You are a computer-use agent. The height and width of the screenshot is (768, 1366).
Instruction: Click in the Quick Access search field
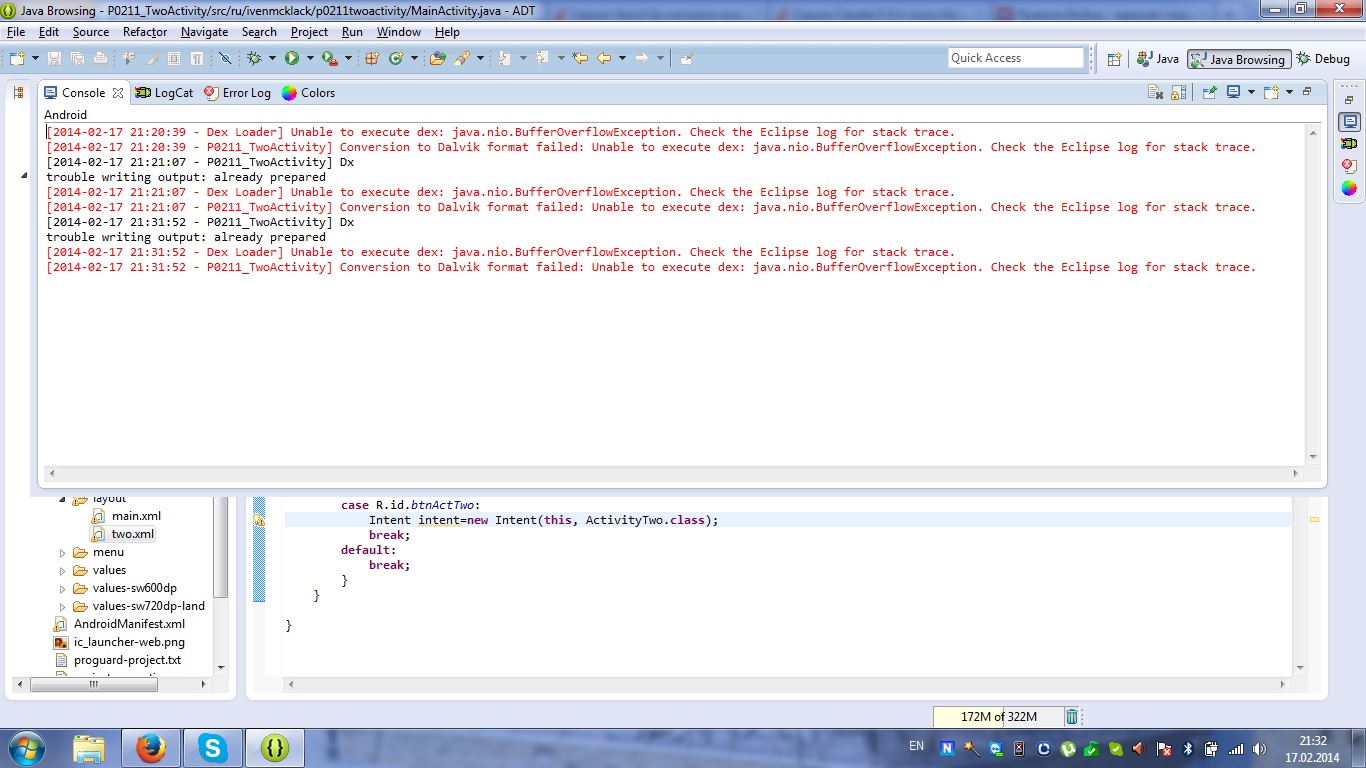pos(1016,58)
